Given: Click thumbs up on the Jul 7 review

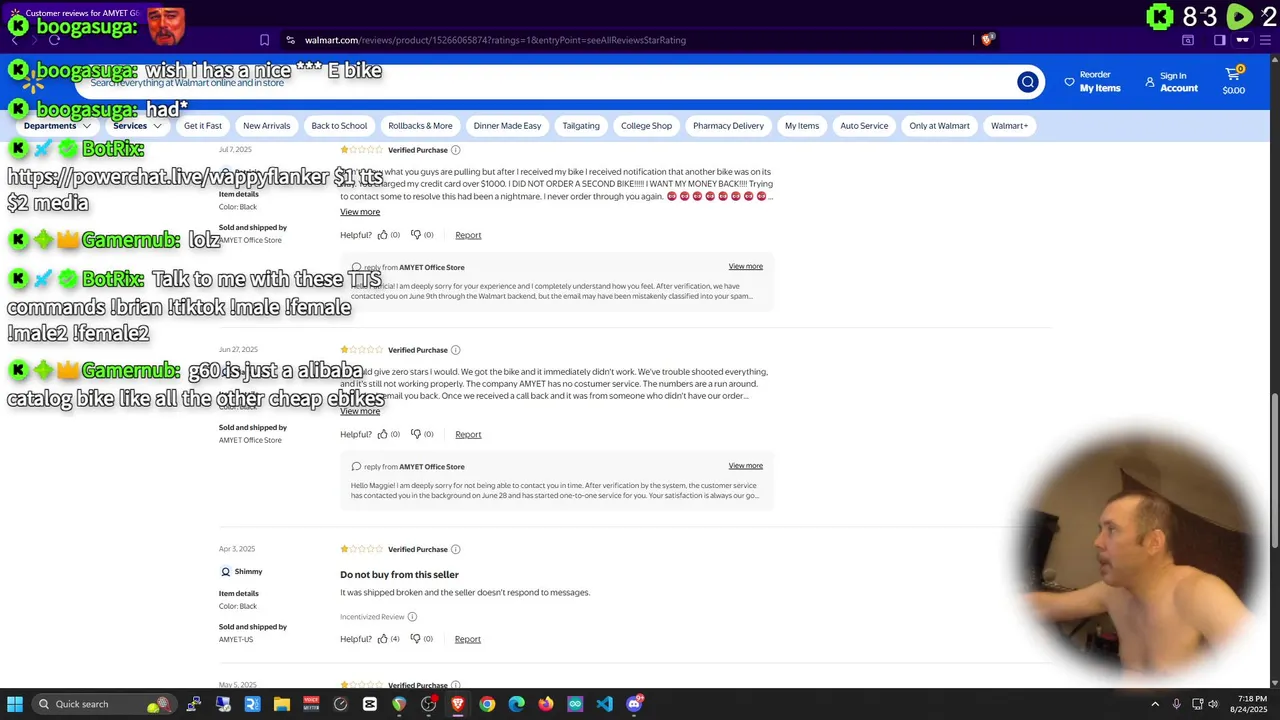Looking at the screenshot, I should 382,235.
